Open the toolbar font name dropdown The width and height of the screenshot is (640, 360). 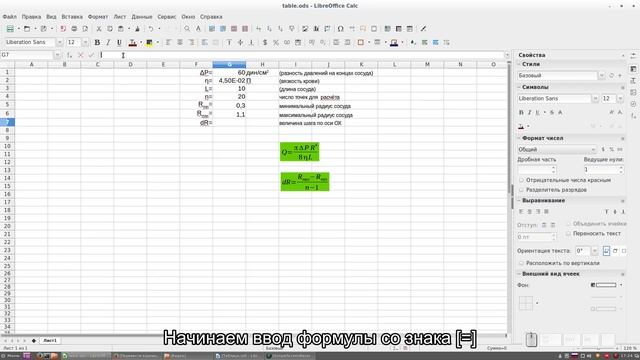60,42
